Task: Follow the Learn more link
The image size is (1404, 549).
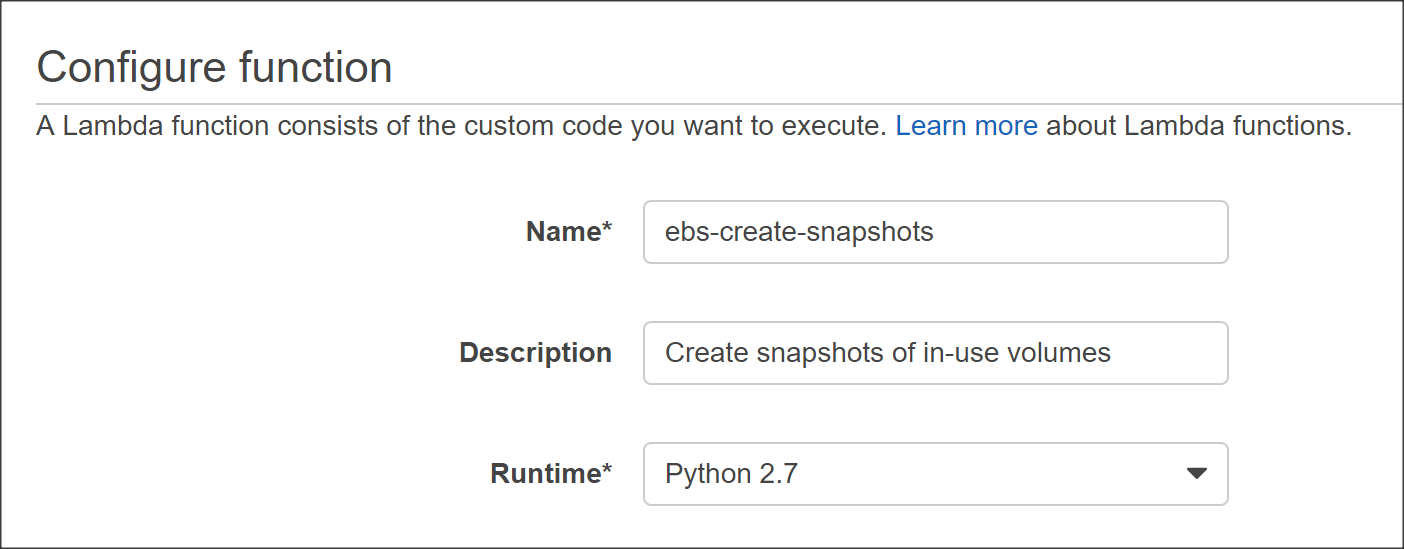Action: 966,127
